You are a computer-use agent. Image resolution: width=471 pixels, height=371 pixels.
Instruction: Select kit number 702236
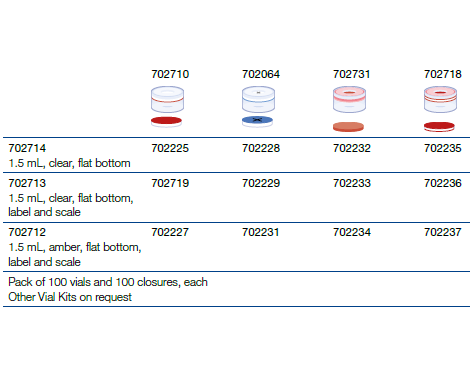(x=443, y=183)
